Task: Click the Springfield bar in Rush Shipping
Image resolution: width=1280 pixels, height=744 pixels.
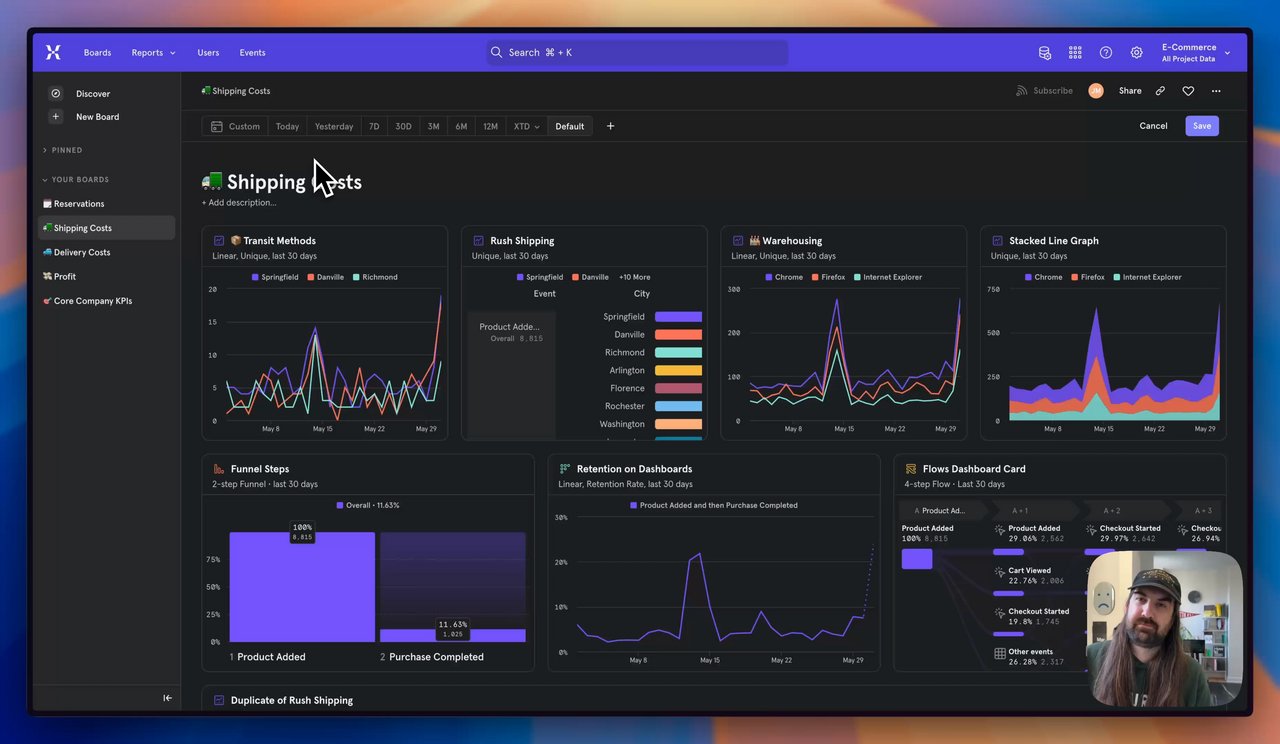Action: coord(678,317)
